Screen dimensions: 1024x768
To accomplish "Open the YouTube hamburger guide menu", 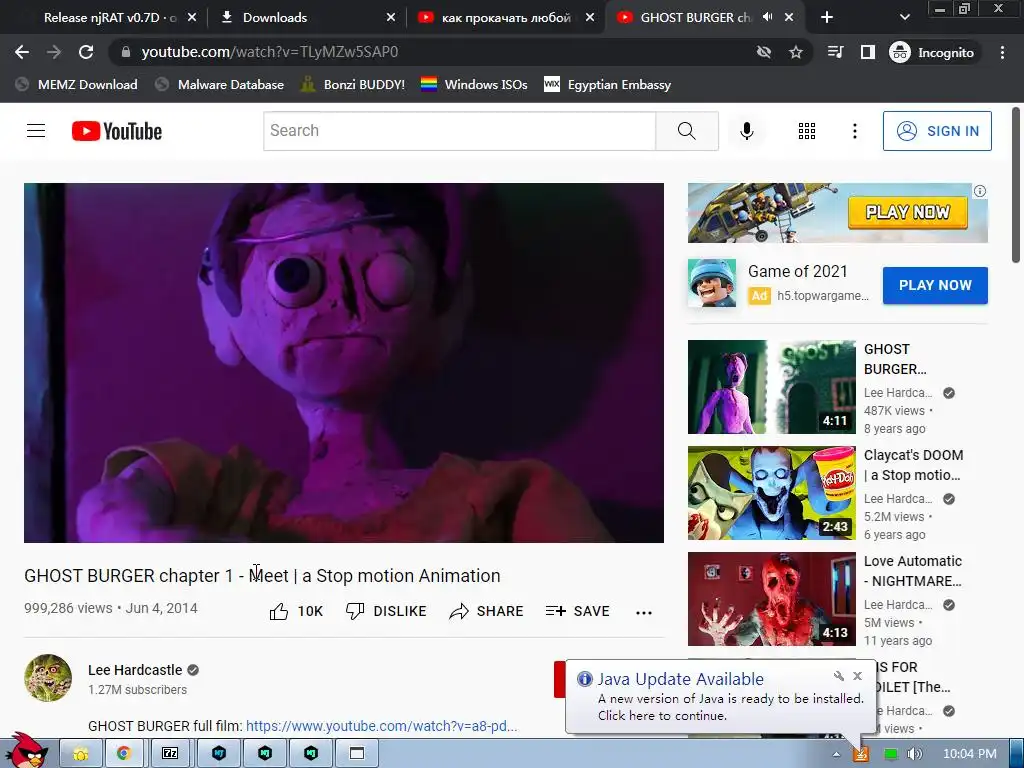I will click(x=36, y=131).
